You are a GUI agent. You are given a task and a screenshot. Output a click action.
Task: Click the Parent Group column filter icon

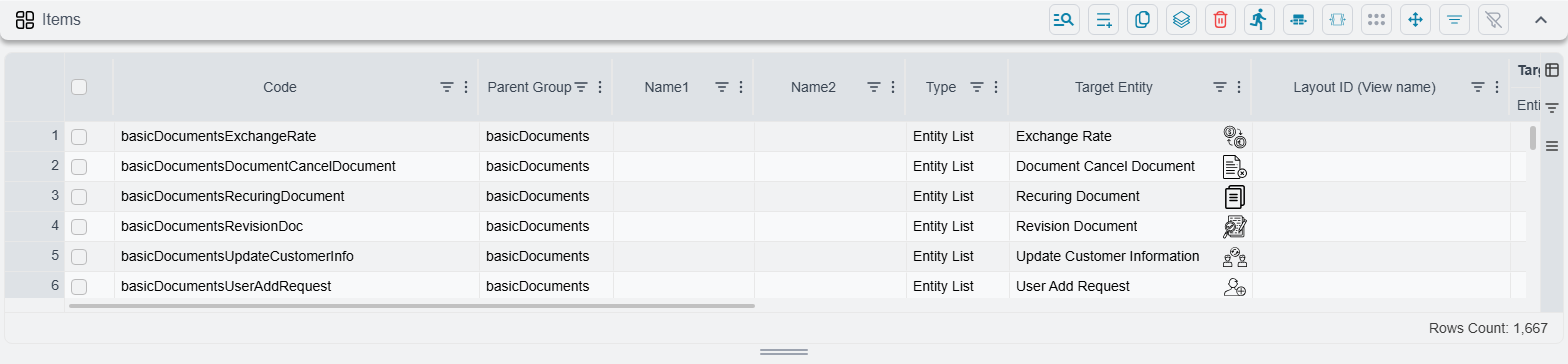(581, 88)
